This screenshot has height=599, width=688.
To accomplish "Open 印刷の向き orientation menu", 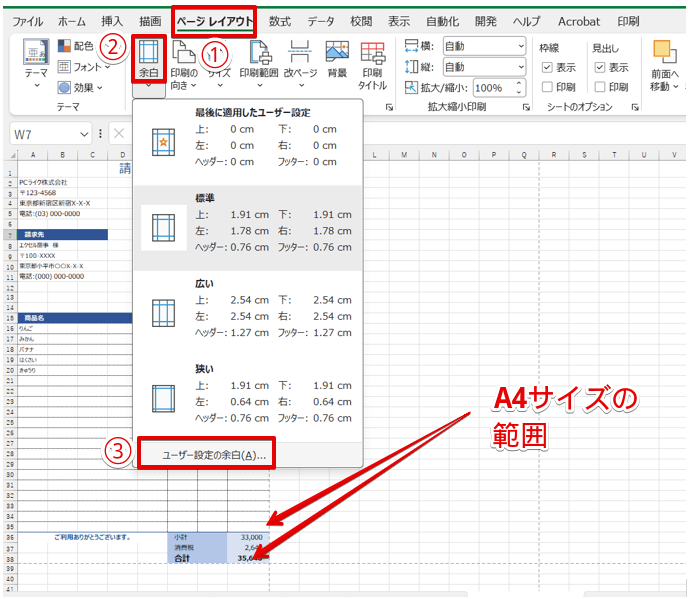I will point(184,64).
